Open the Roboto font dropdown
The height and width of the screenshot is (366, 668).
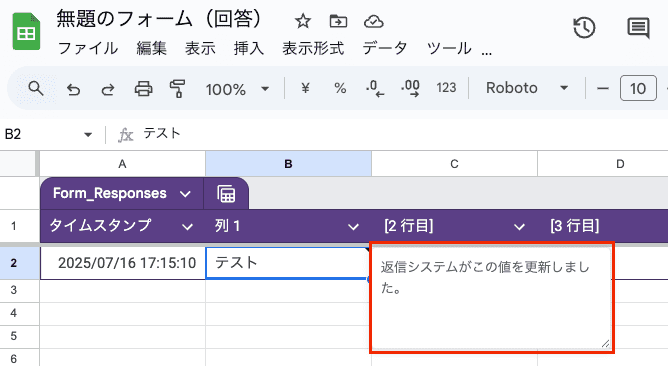click(x=527, y=88)
